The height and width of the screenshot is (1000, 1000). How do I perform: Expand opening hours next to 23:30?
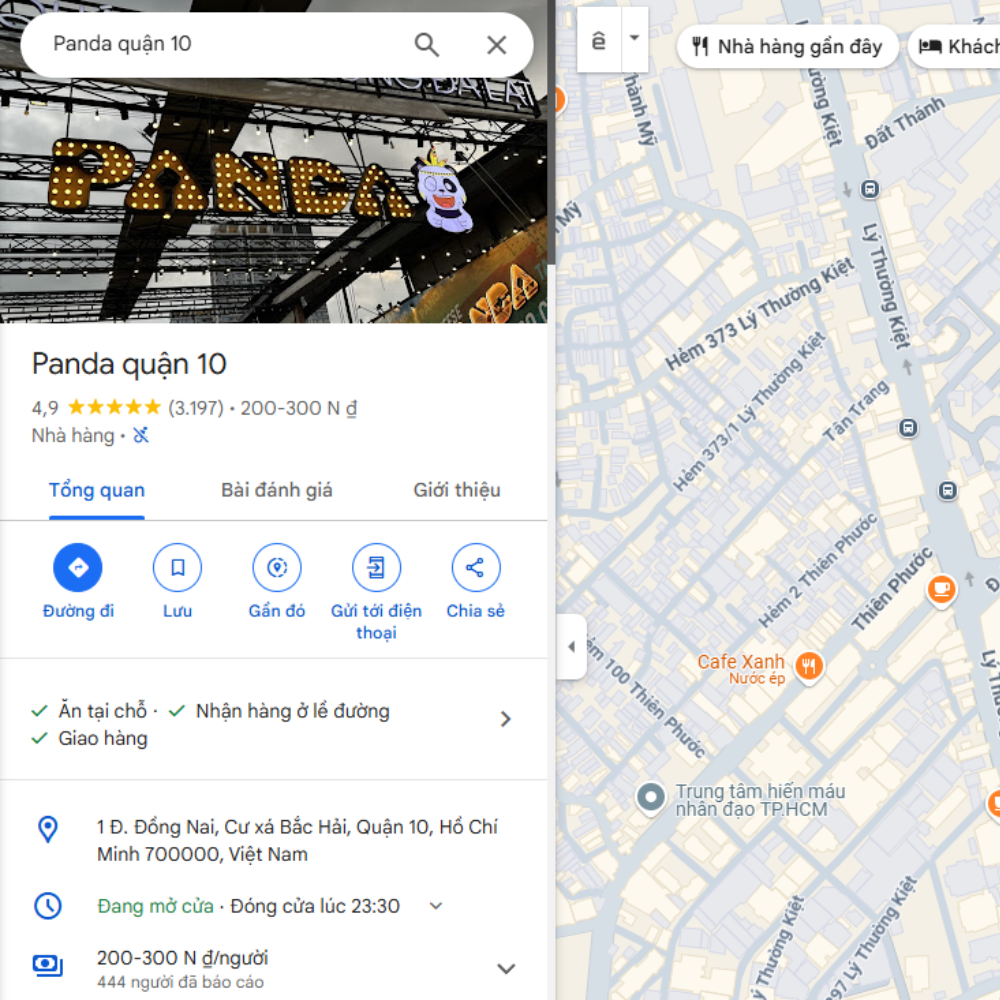pos(436,906)
